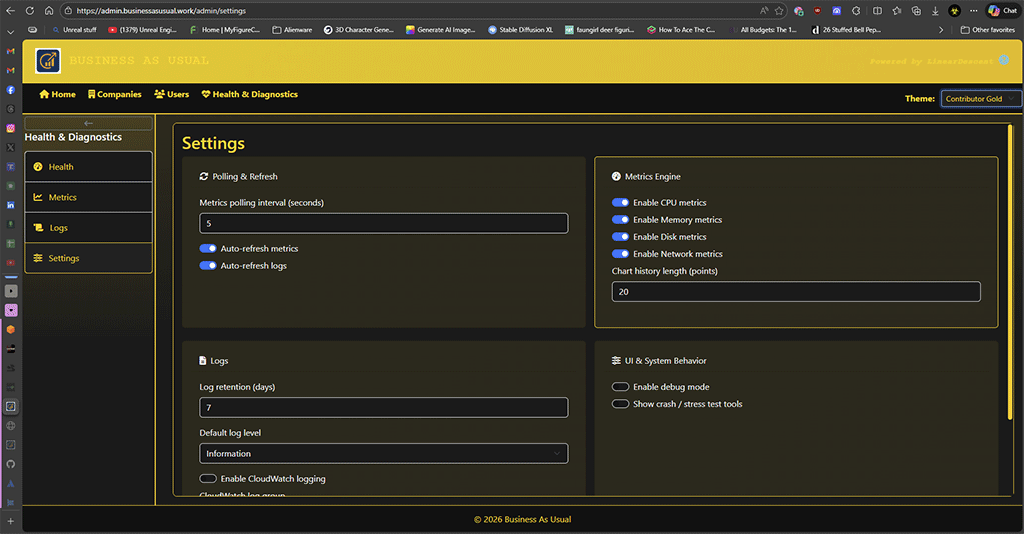Turn off Auto-refresh metrics toggle
The image size is (1024, 534).
[x=208, y=248]
